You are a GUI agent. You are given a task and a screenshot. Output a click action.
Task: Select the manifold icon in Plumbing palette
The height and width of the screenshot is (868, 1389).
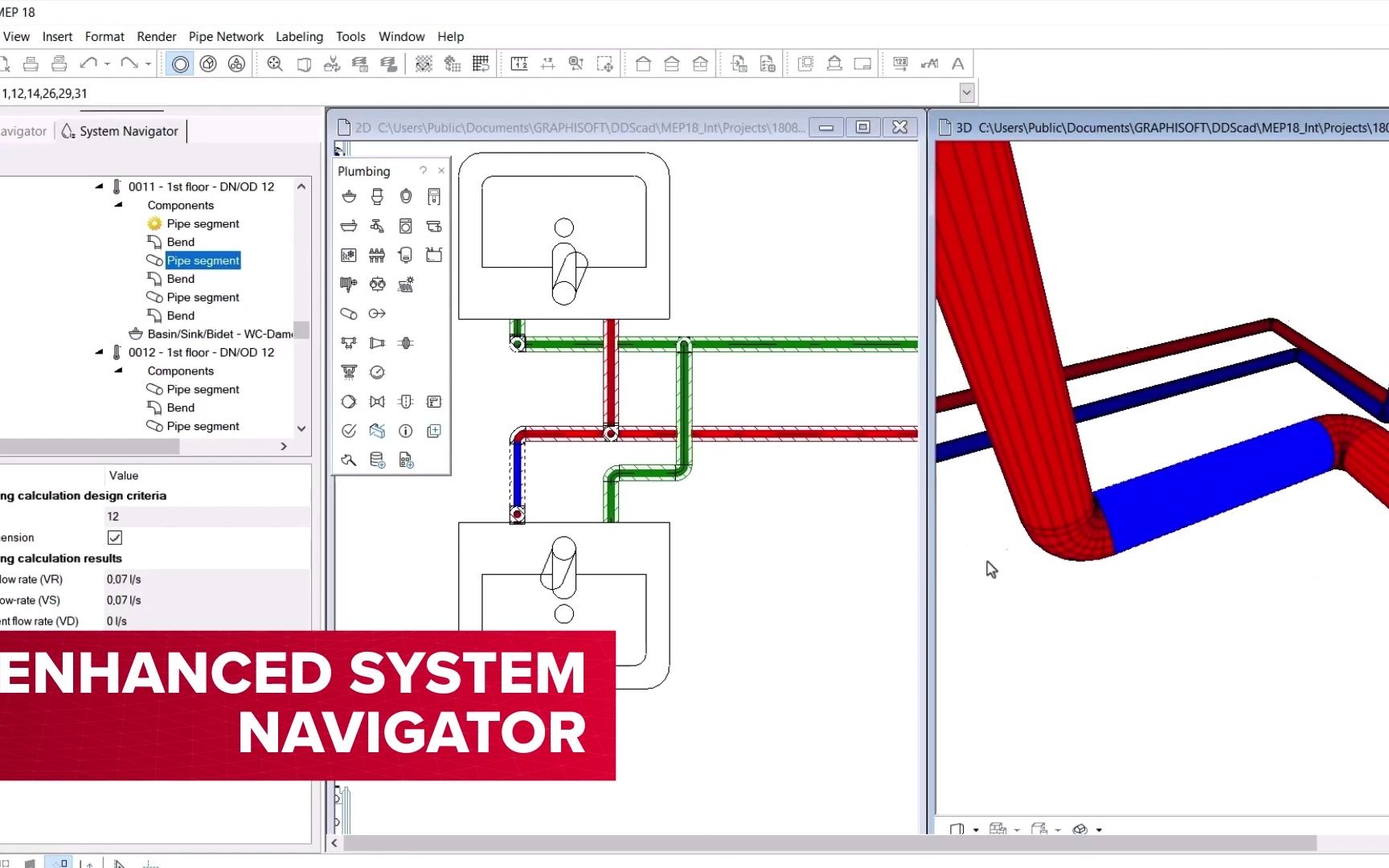coord(377,256)
